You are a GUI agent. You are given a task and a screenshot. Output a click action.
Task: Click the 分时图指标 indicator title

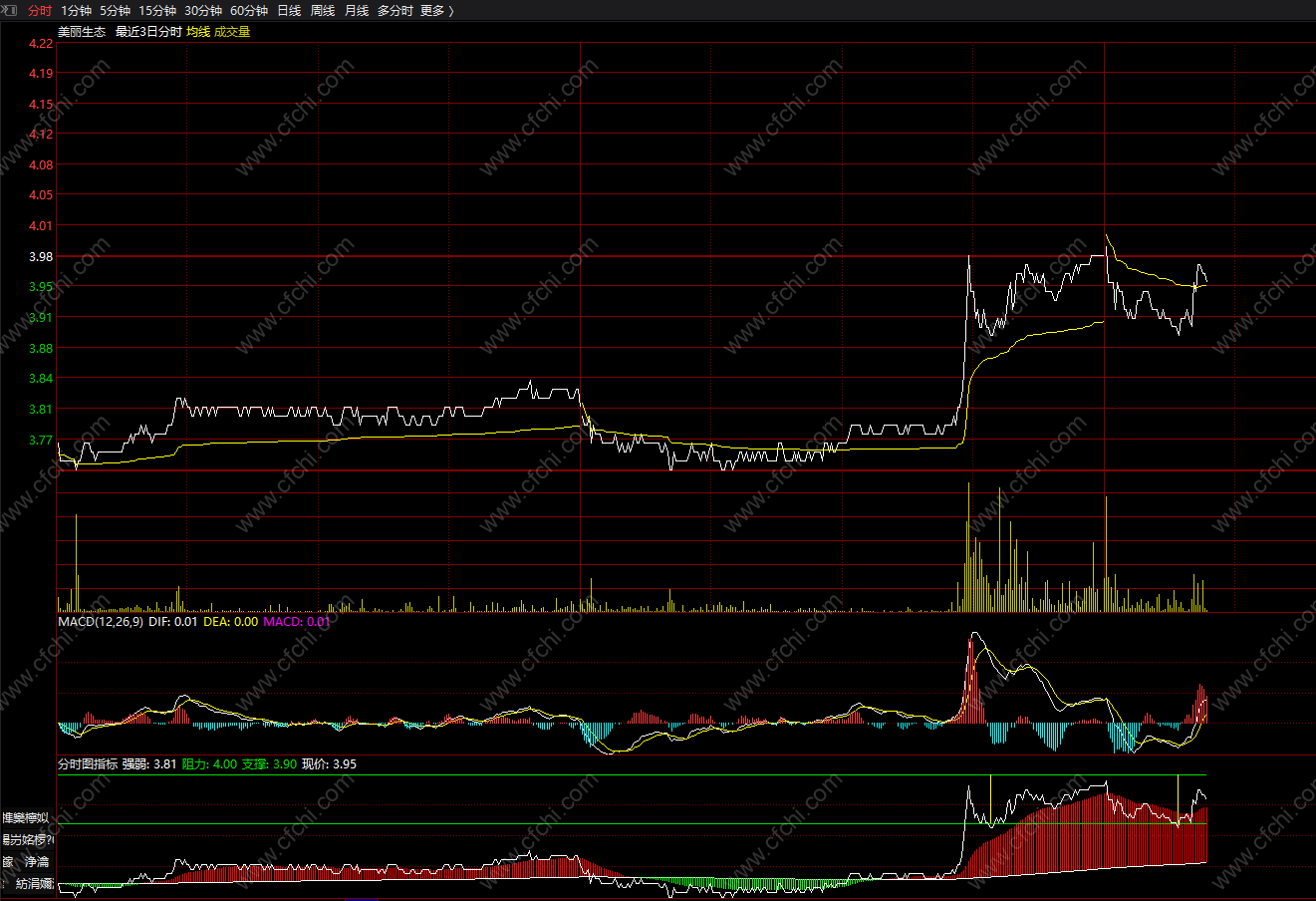pyautogui.click(x=88, y=764)
